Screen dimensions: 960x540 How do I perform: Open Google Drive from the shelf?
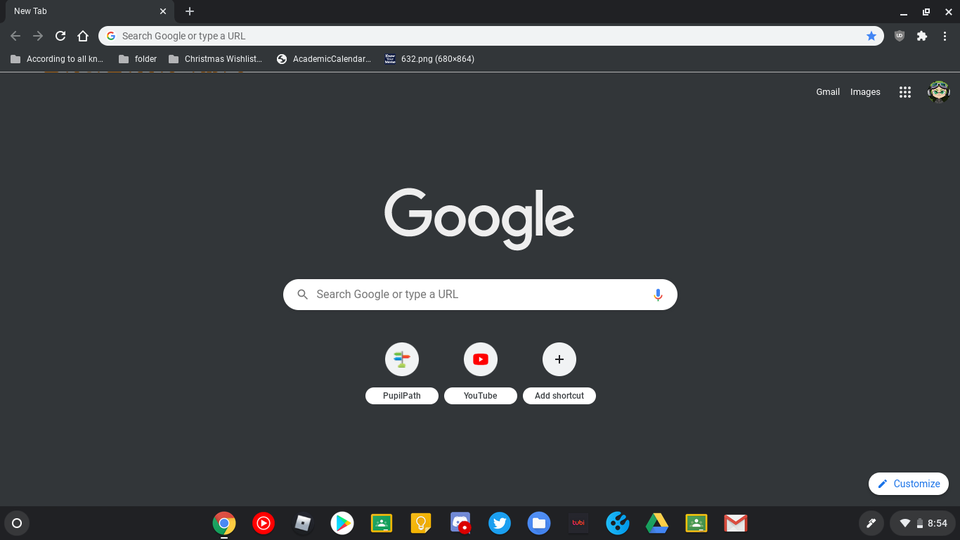pyautogui.click(x=657, y=523)
